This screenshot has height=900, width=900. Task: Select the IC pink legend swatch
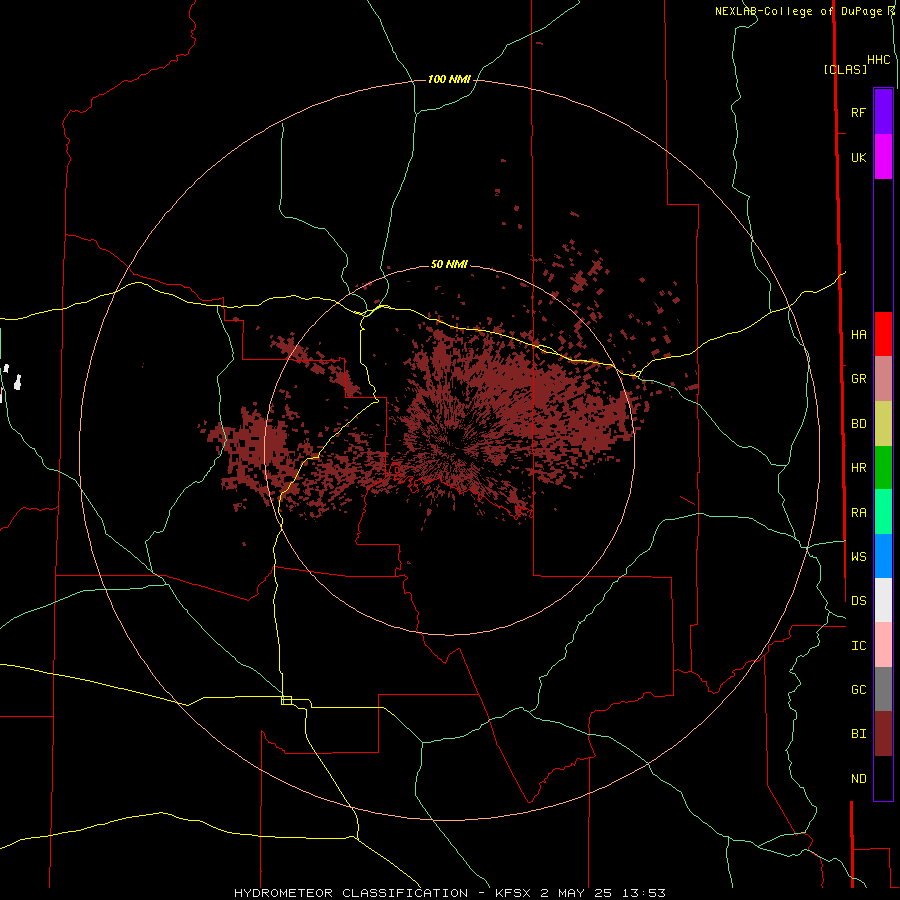click(x=883, y=645)
